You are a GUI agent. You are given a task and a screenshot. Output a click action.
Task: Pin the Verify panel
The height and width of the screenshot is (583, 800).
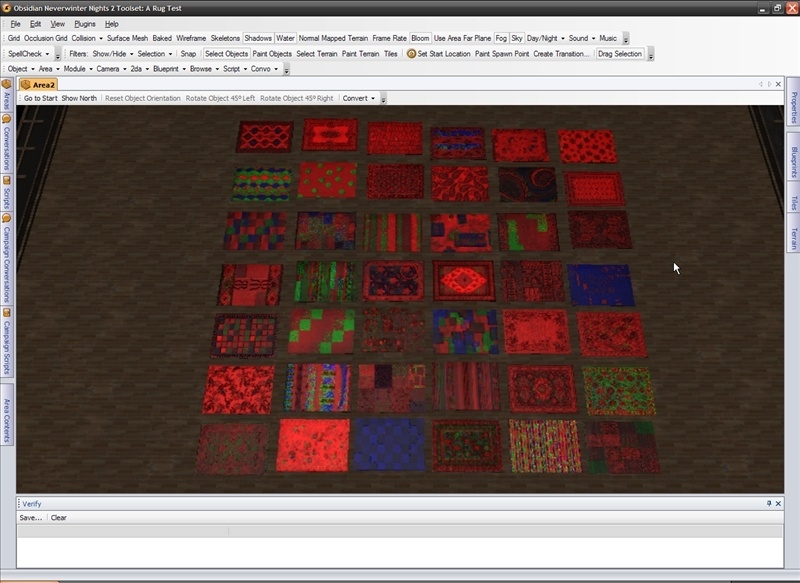pos(769,504)
